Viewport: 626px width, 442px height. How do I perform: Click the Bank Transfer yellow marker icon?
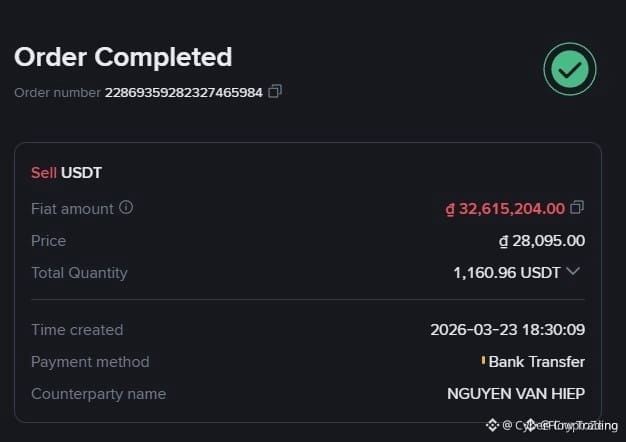pos(483,361)
